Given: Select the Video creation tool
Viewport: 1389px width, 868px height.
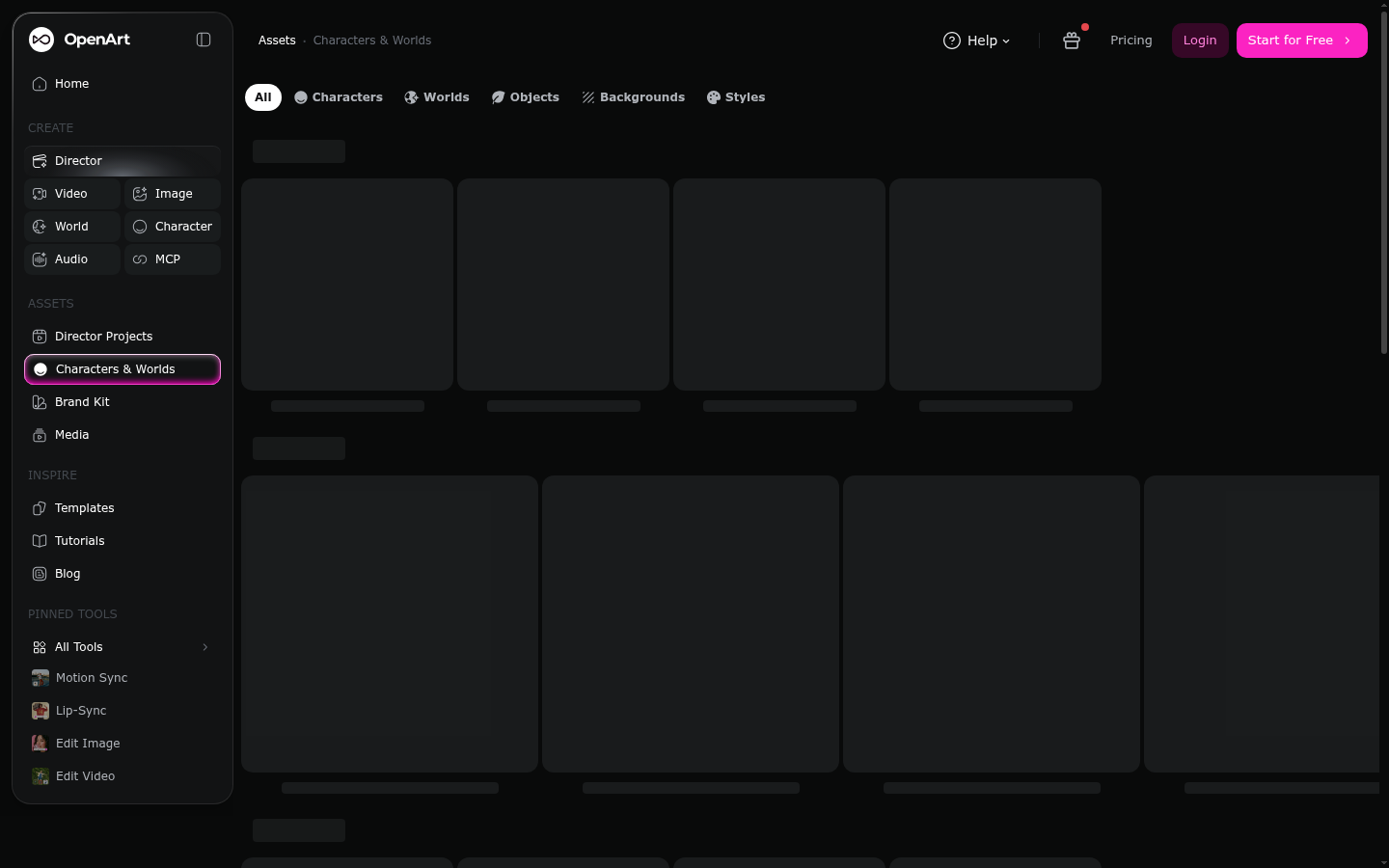Looking at the screenshot, I should tap(72, 194).
